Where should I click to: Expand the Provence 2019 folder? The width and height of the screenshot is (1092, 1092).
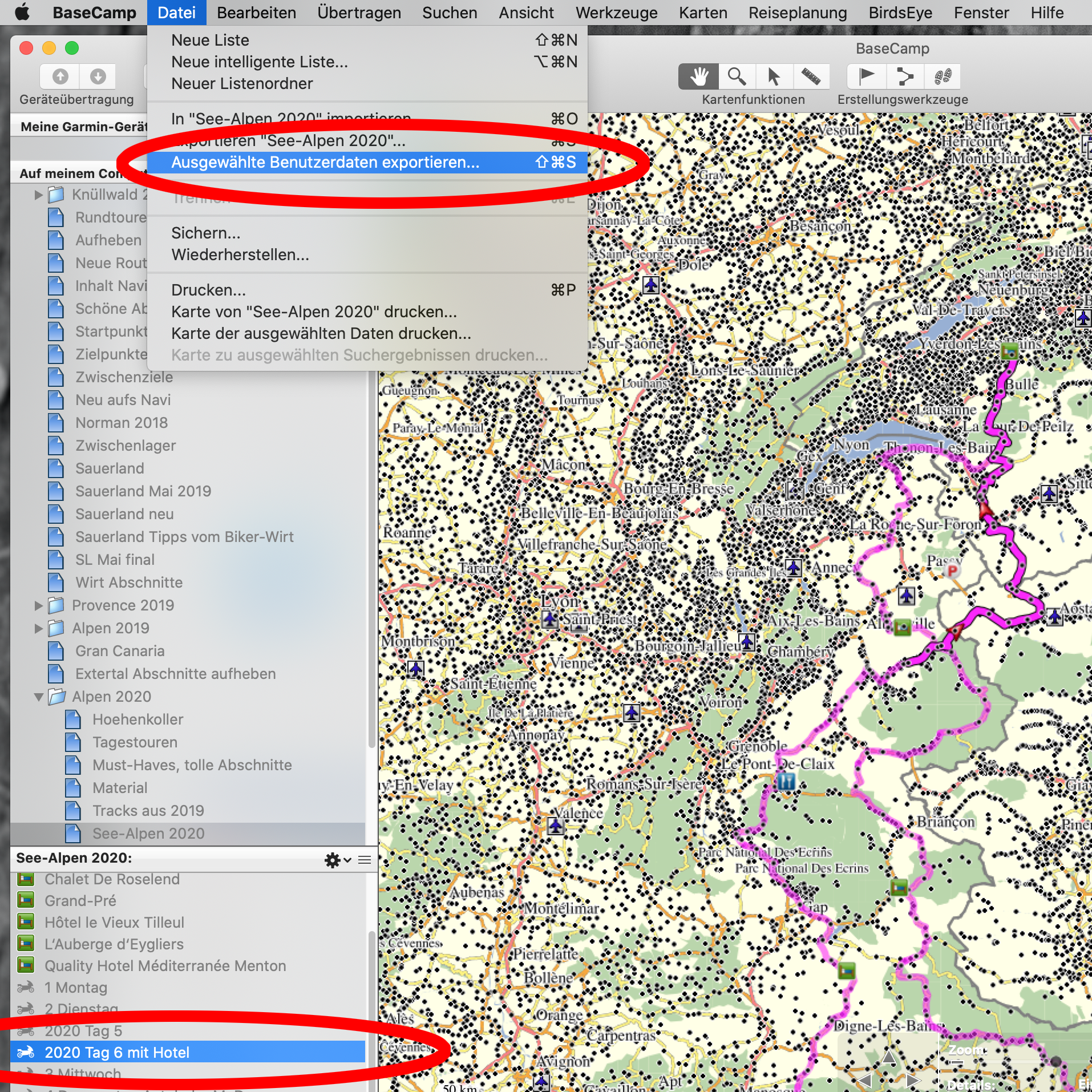(38, 605)
